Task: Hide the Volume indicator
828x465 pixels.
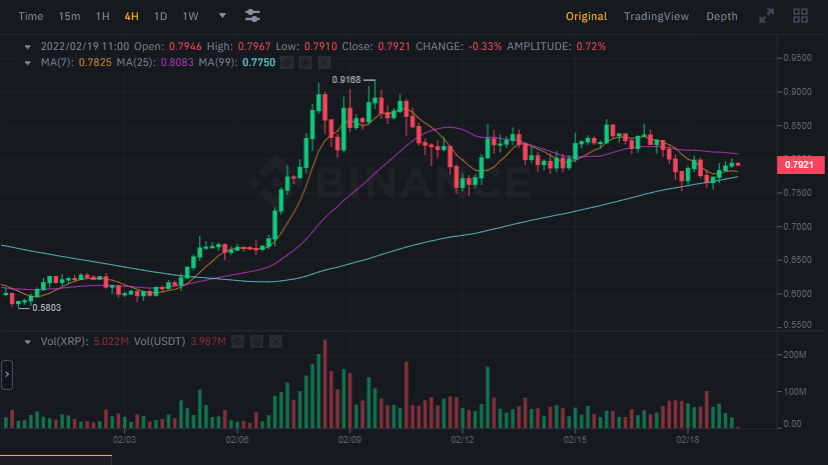Action: coord(239,342)
